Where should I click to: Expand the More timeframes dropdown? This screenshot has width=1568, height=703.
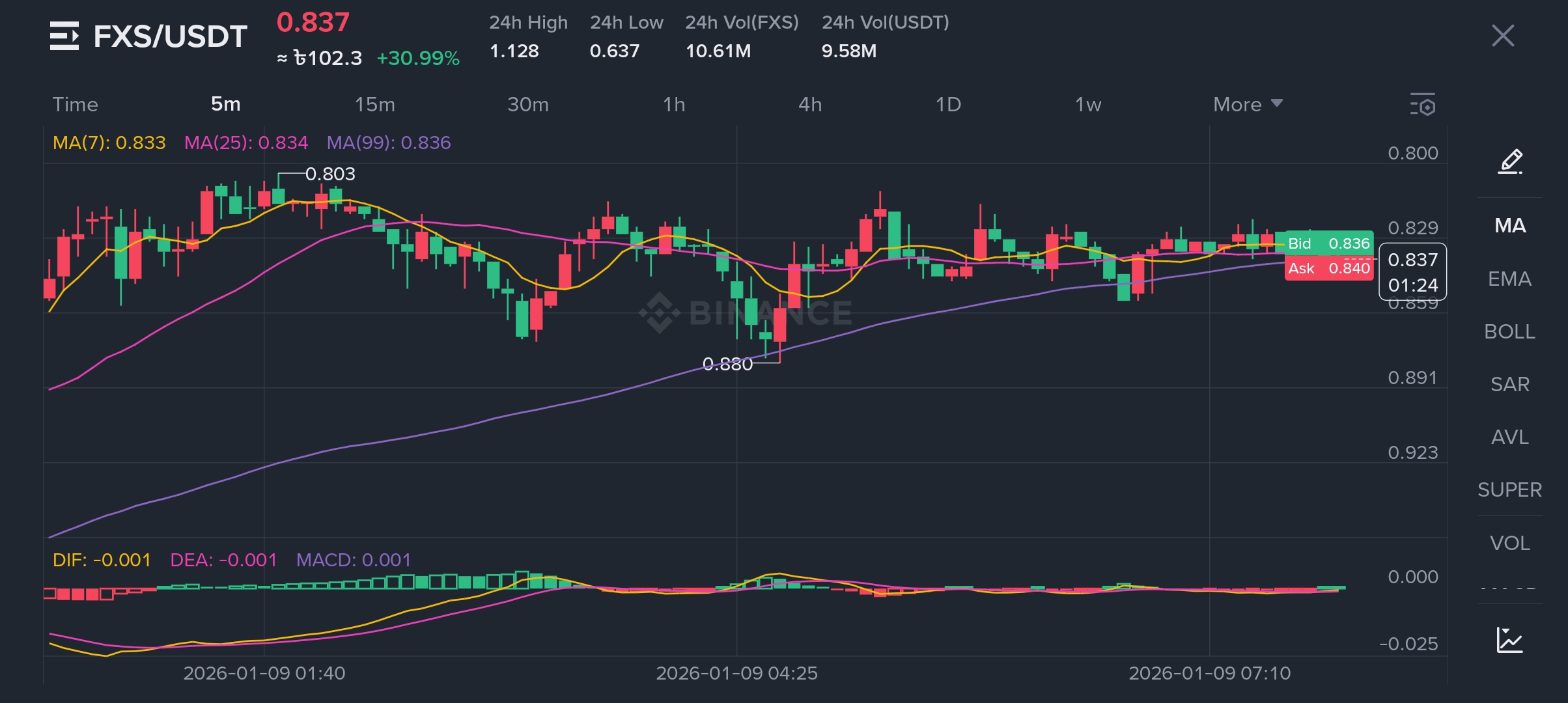1247,104
